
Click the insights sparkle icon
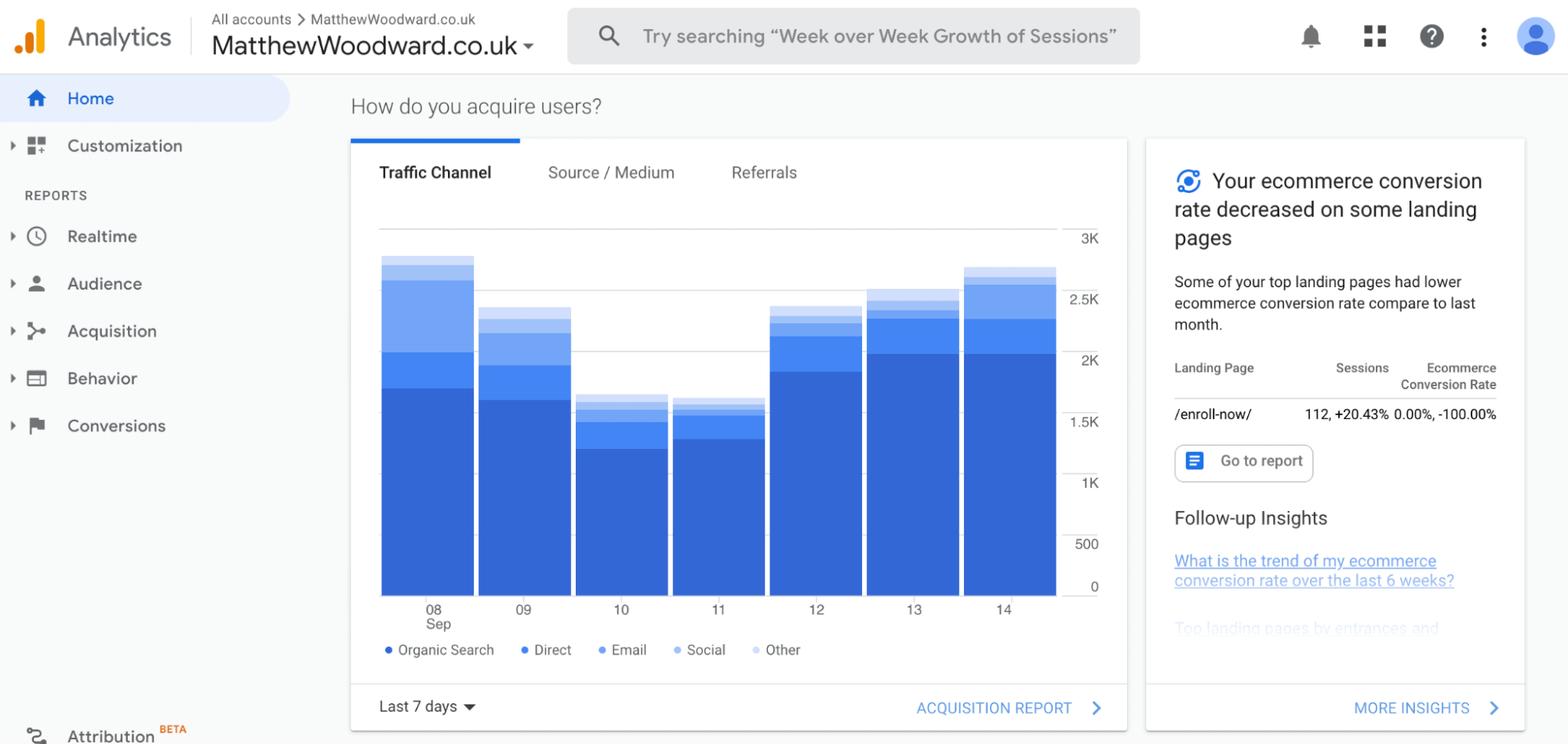click(1188, 181)
